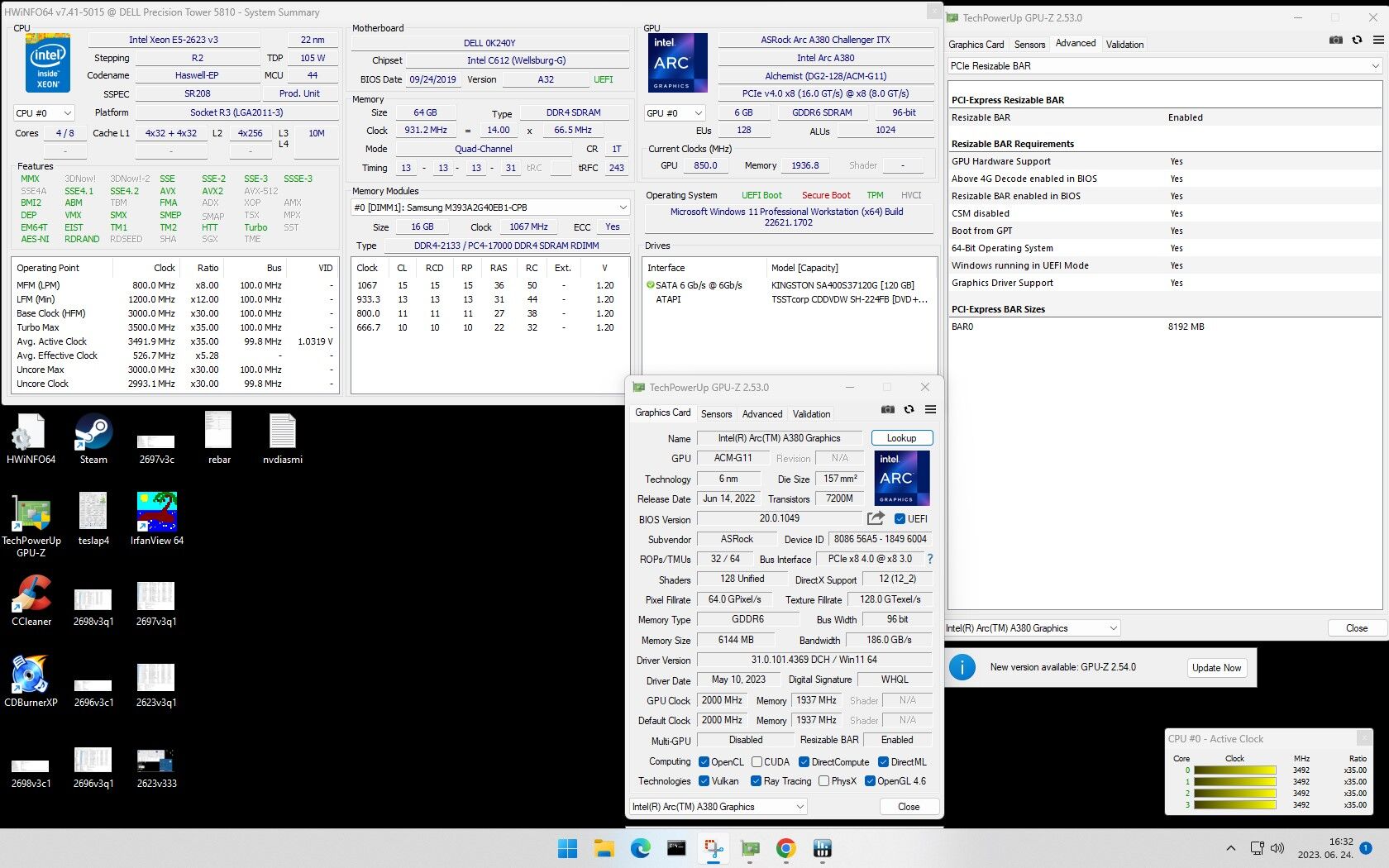Image resolution: width=1389 pixels, height=868 pixels.
Task: Click the info icon in update notification
Action: pyautogui.click(x=962, y=667)
